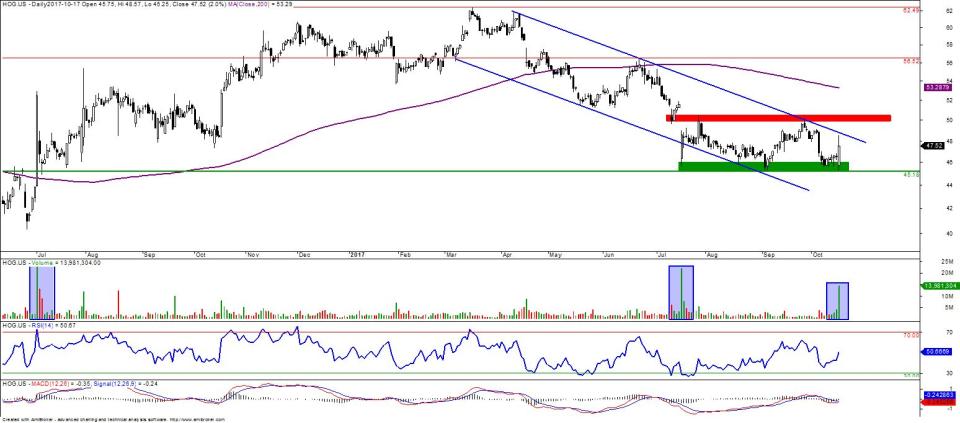Select the blue volume highlight box near July 2017
This screenshot has height=423, width=960.
tap(681, 293)
